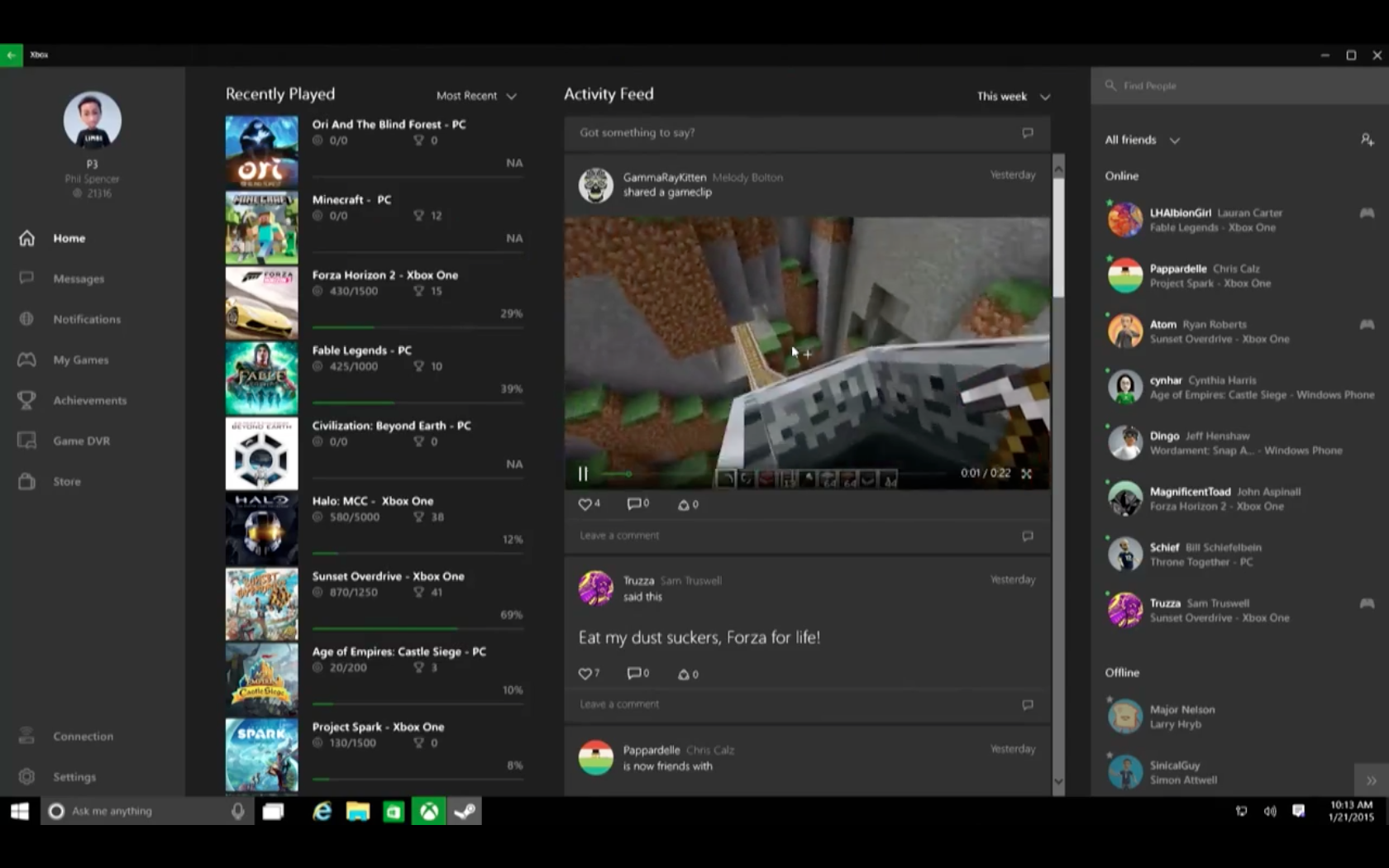This screenshot has width=1389, height=868.
Task: Click the P3 profile avatar
Action: click(x=92, y=120)
